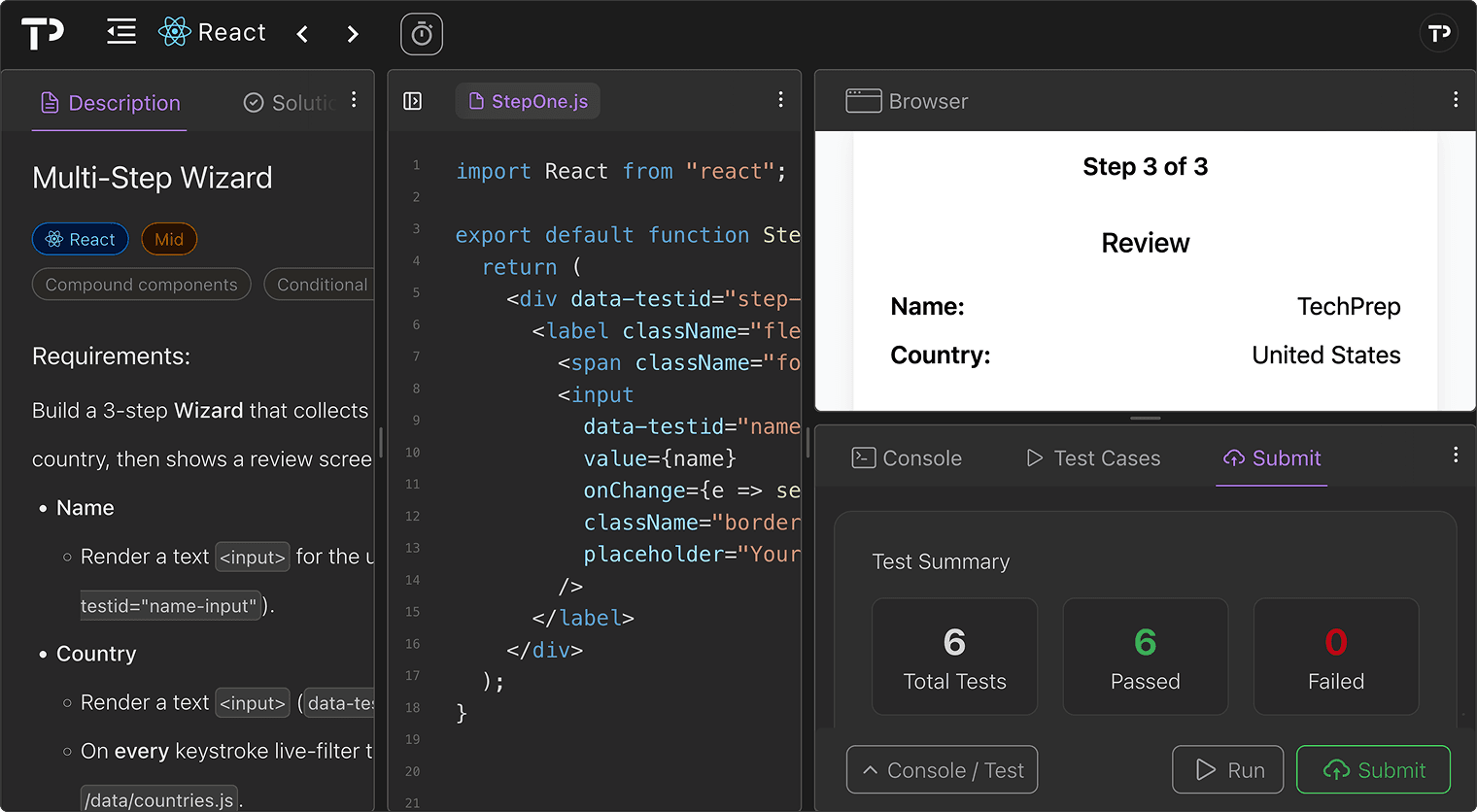Screen dimensions: 1477x812
Task: Click the Passed tests count card
Action: 1145,657
